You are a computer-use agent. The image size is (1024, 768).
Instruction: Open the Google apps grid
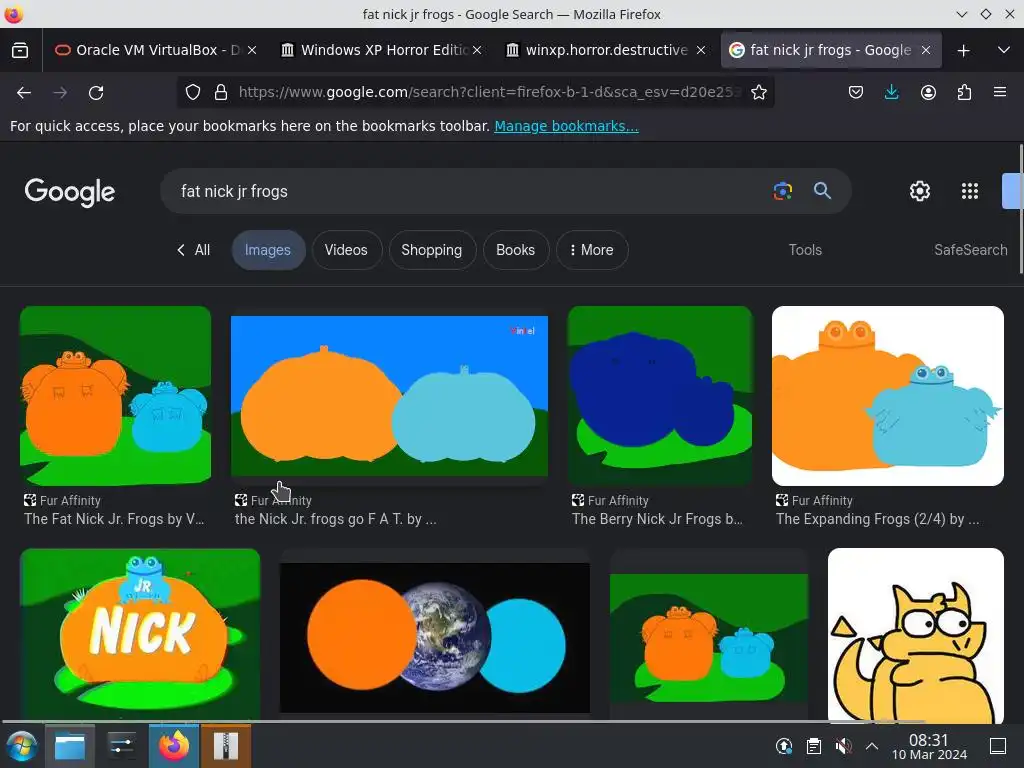pyautogui.click(x=970, y=191)
